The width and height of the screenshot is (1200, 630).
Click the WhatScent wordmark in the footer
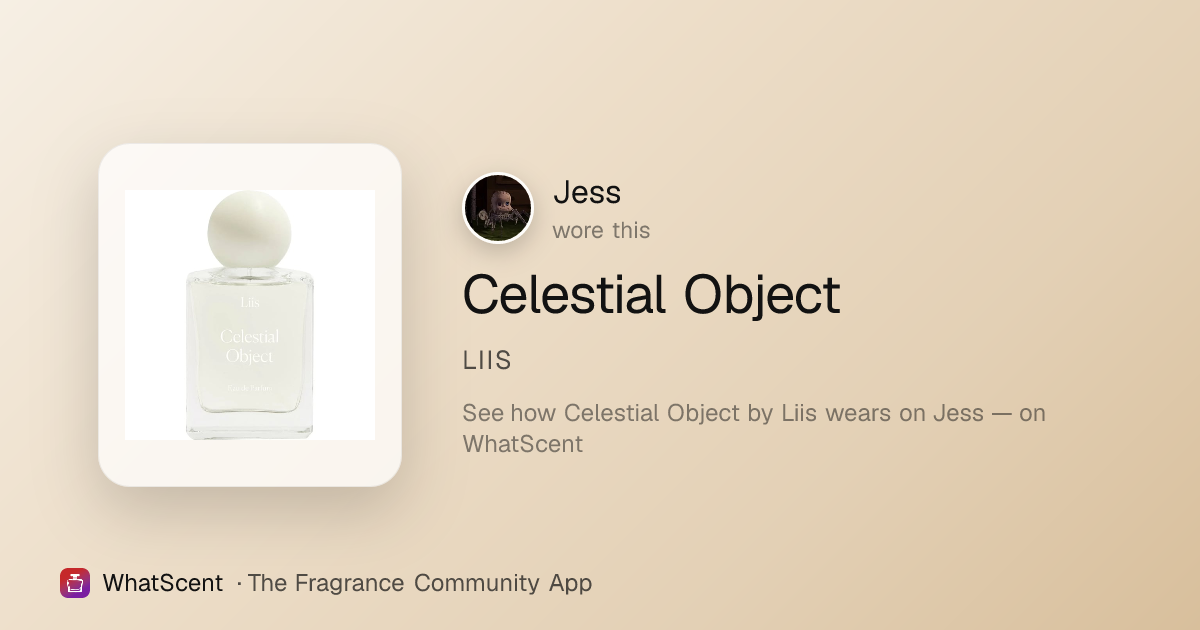point(162,583)
